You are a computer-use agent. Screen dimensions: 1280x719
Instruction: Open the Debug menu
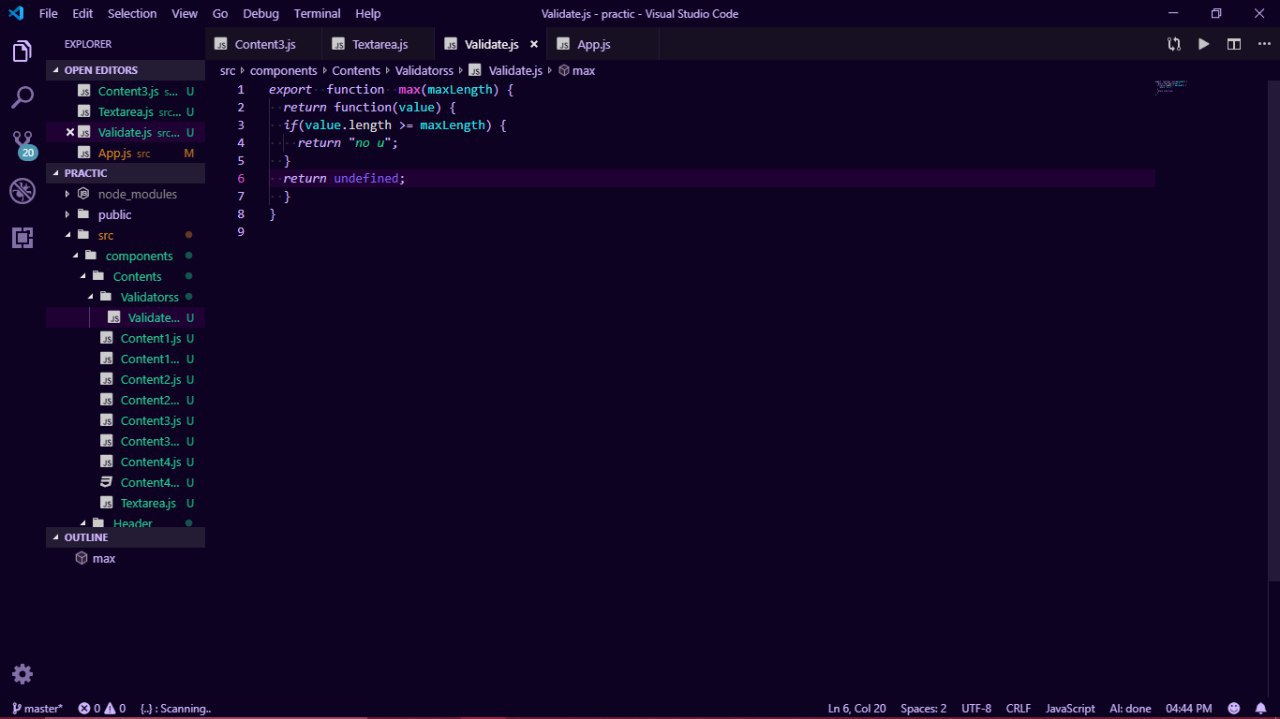pyautogui.click(x=261, y=14)
